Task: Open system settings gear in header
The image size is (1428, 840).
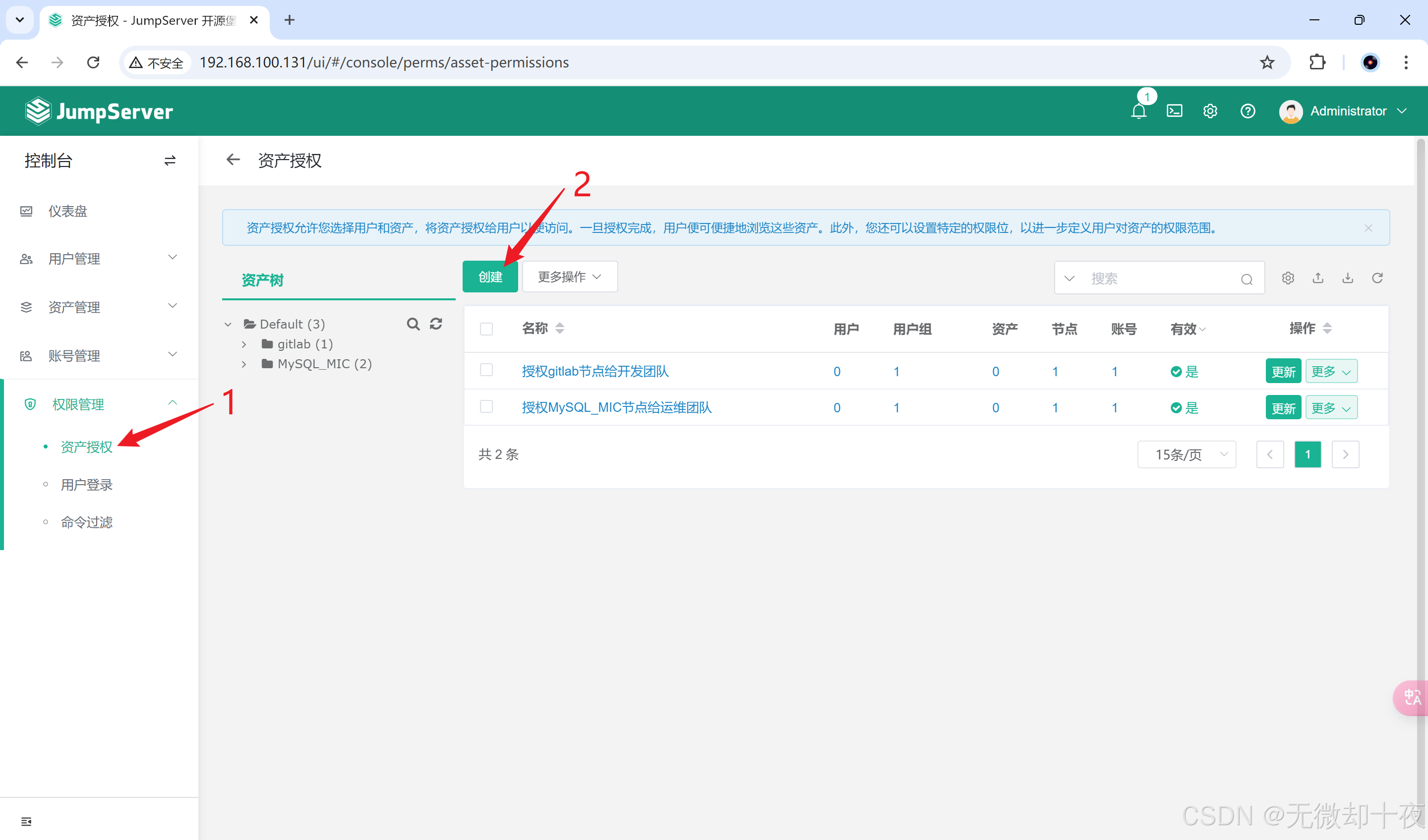Action: (1210, 111)
